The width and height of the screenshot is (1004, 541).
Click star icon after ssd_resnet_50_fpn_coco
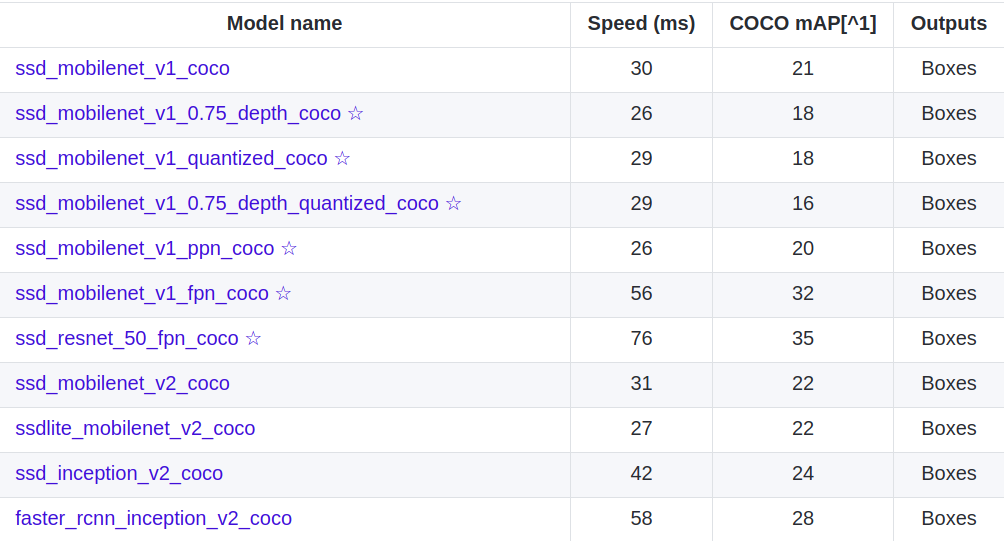tap(254, 338)
